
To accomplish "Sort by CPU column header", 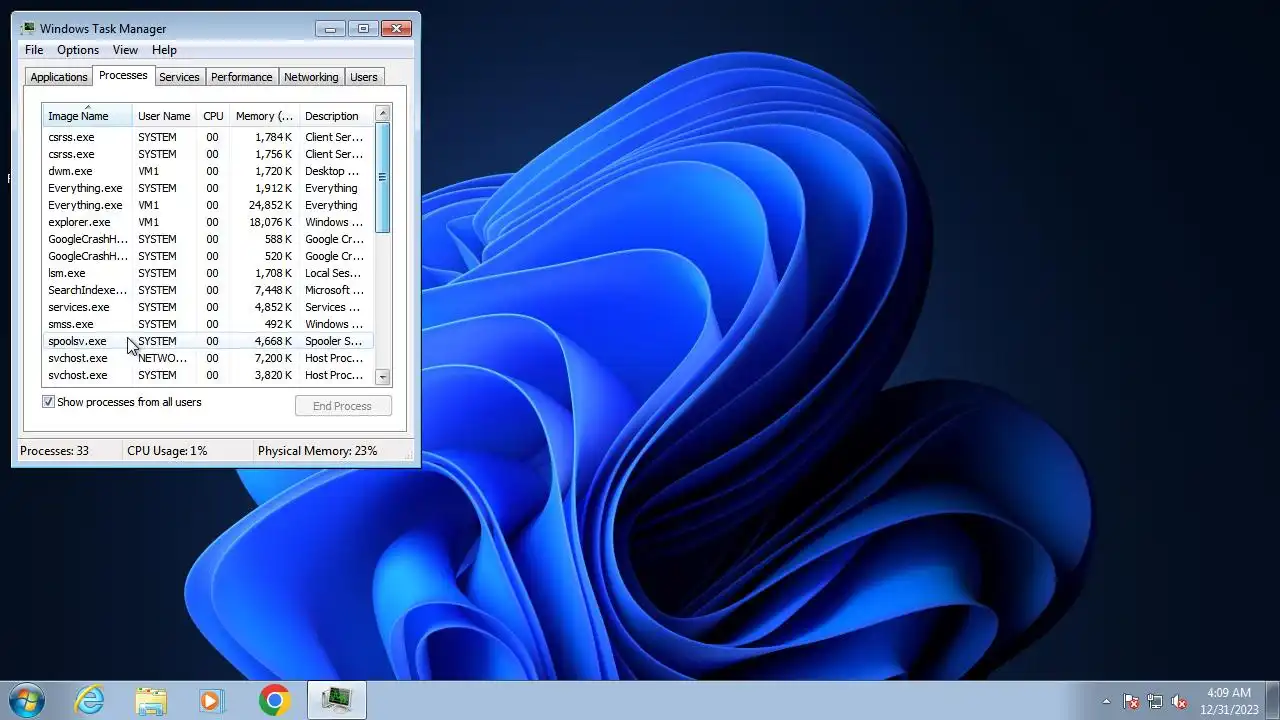I will (213, 116).
